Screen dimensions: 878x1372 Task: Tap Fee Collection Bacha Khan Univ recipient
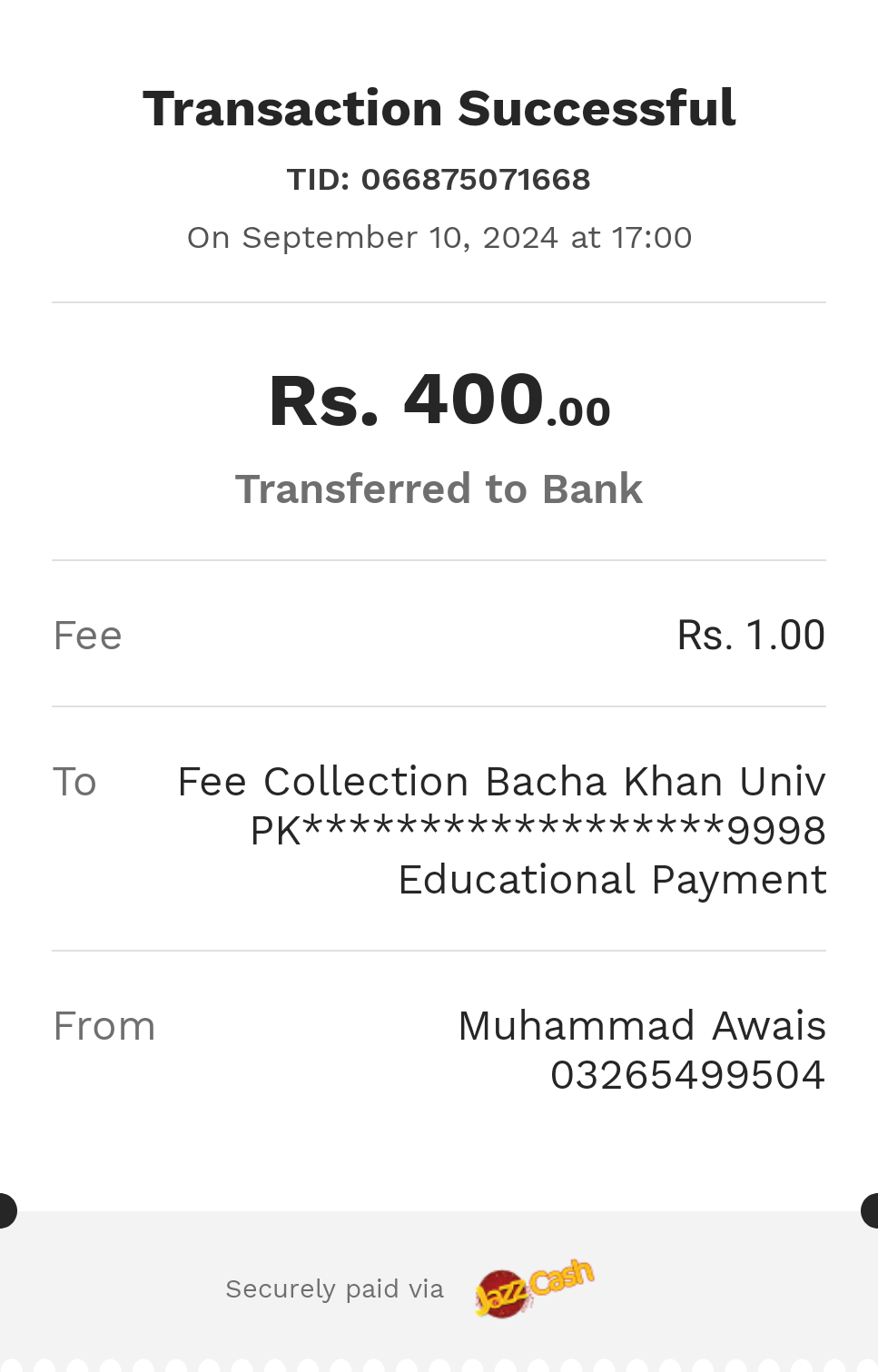tap(501, 782)
